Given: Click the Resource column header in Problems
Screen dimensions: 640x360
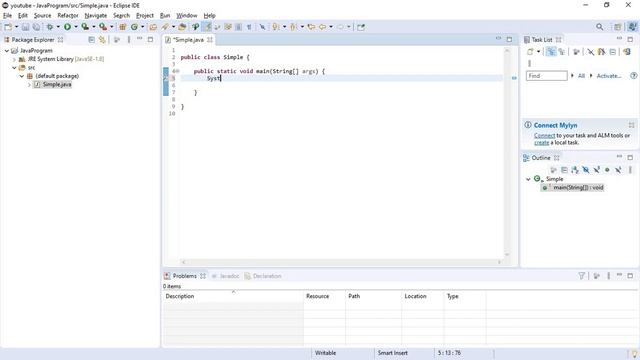Looking at the screenshot, I should point(324,296).
